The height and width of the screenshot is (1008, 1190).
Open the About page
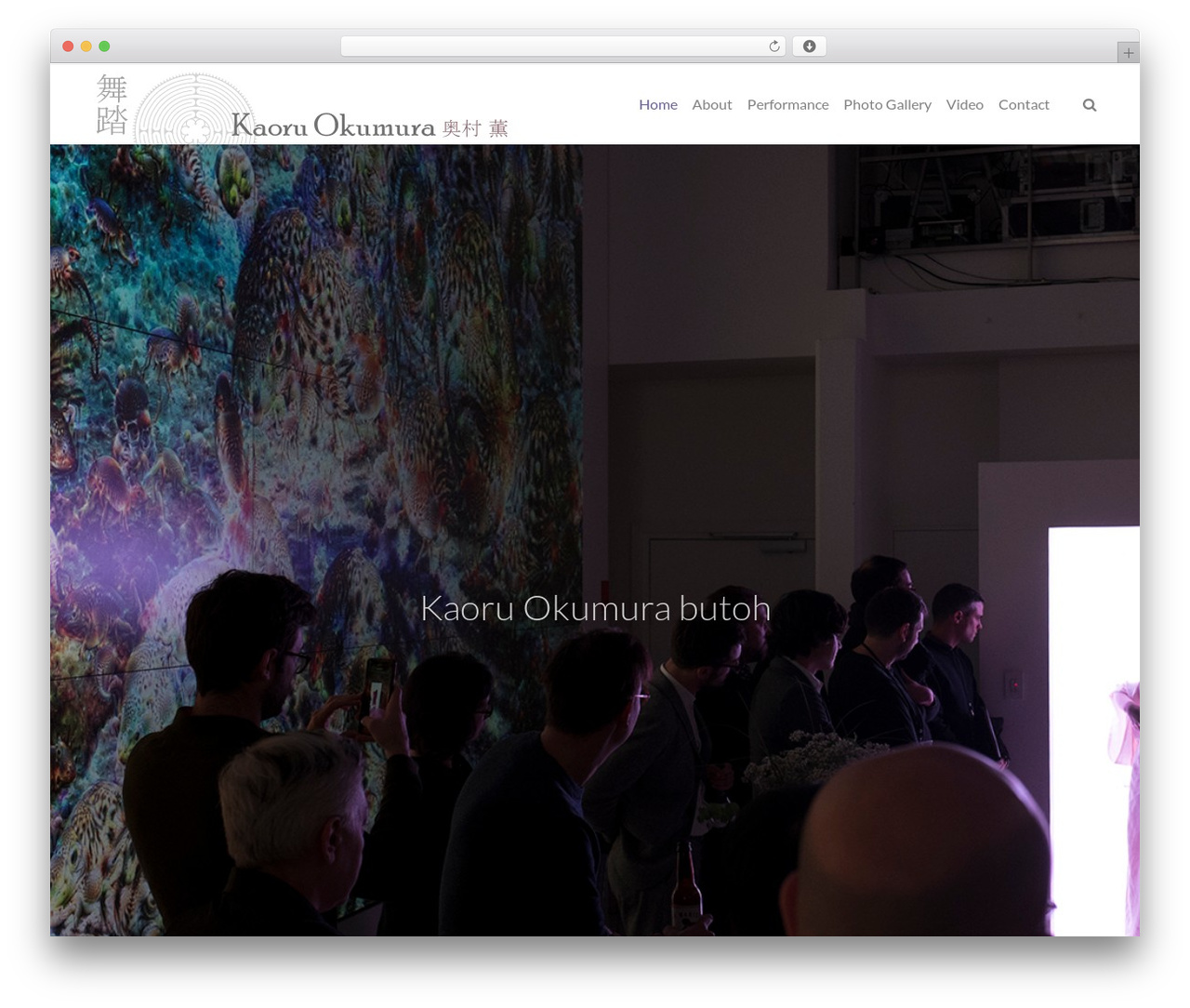[712, 105]
